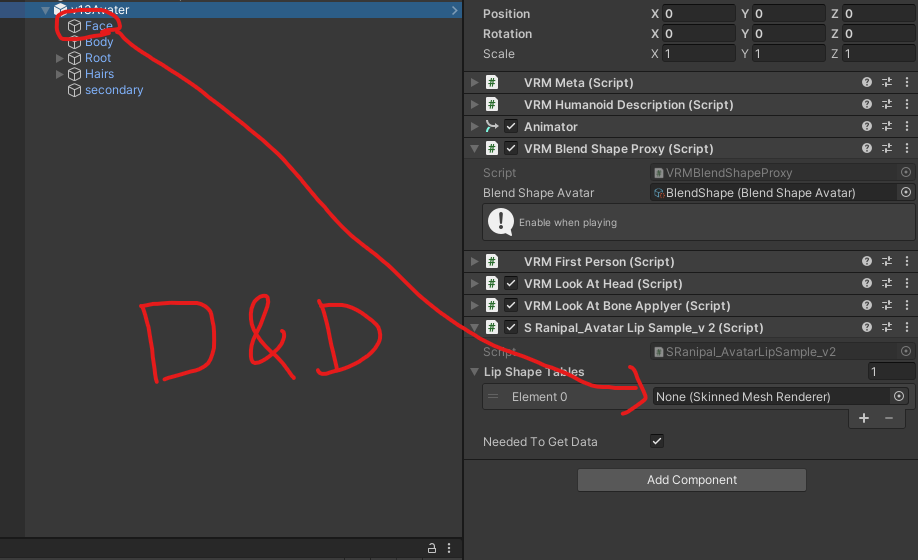Click the Position X input field
This screenshot has height=560, width=918.
tap(698, 13)
